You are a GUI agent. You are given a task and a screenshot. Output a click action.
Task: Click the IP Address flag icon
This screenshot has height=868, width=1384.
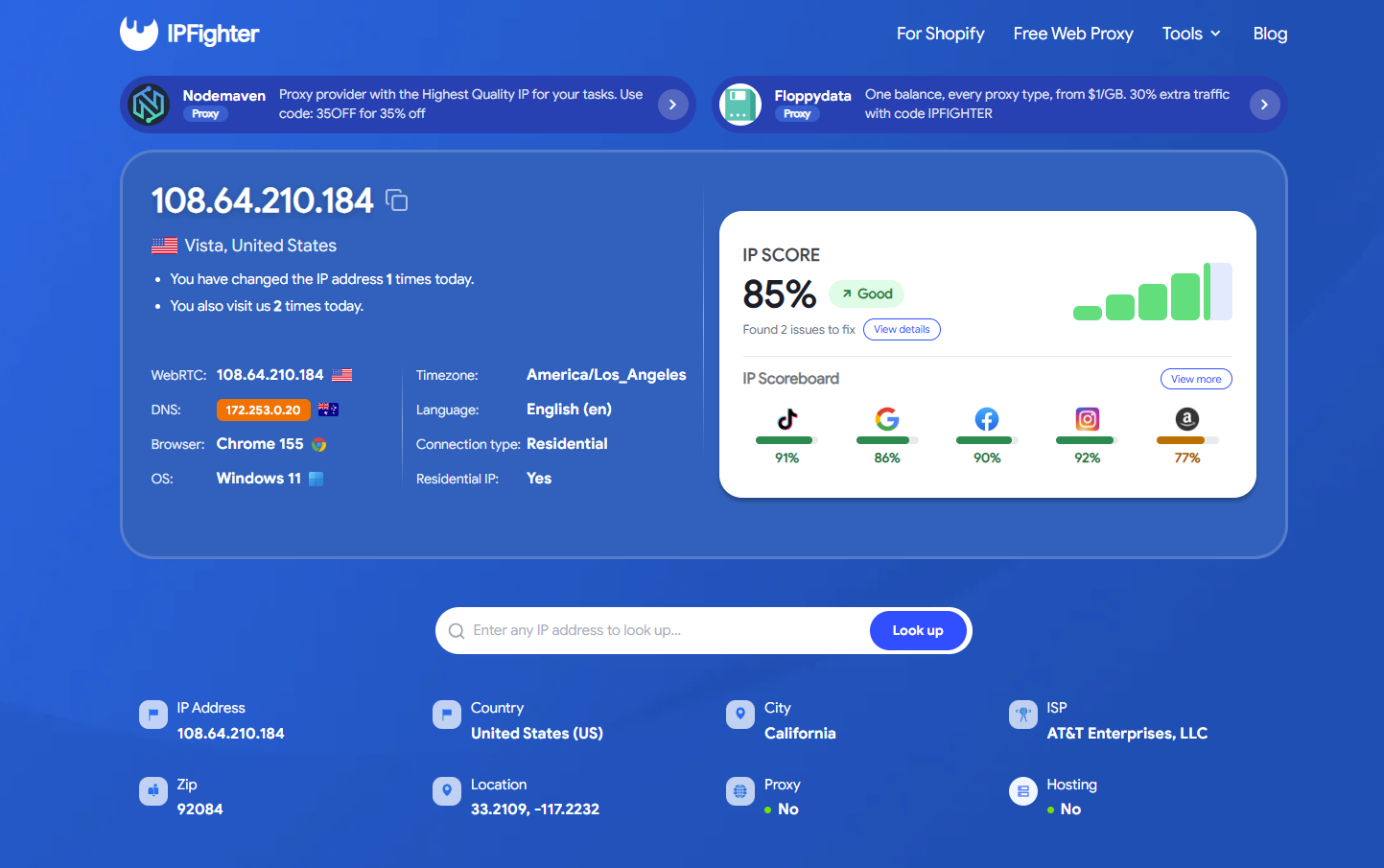[x=153, y=715]
